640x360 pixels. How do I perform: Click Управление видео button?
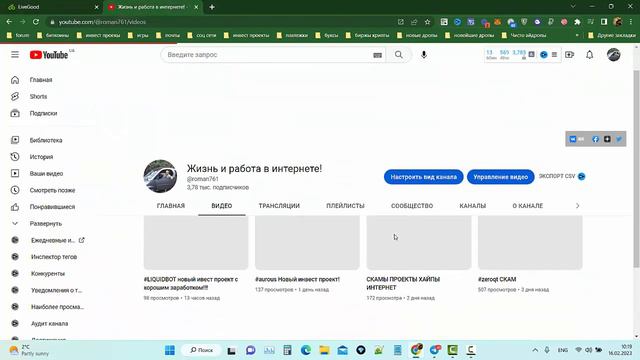(500, 177)
